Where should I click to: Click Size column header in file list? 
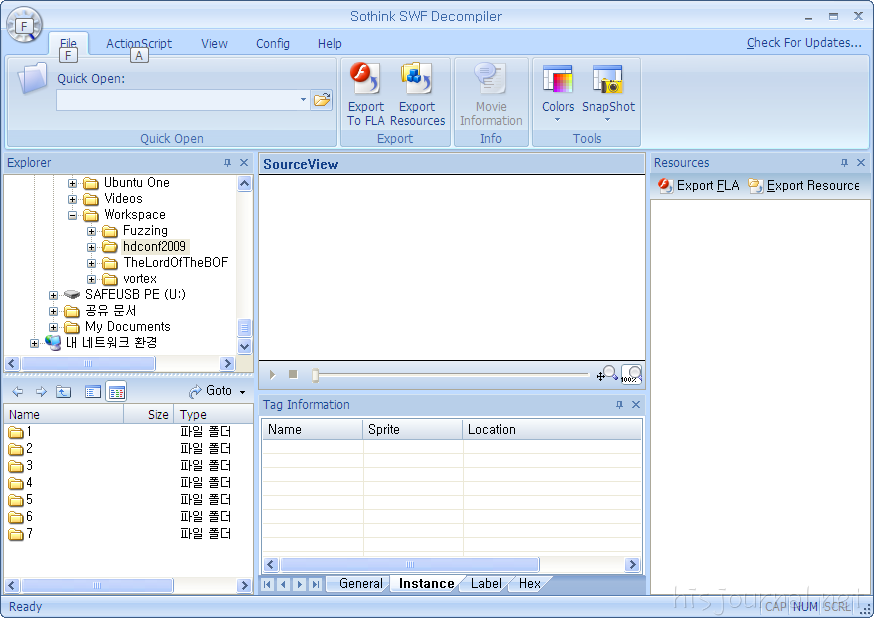tap(149, 415)
